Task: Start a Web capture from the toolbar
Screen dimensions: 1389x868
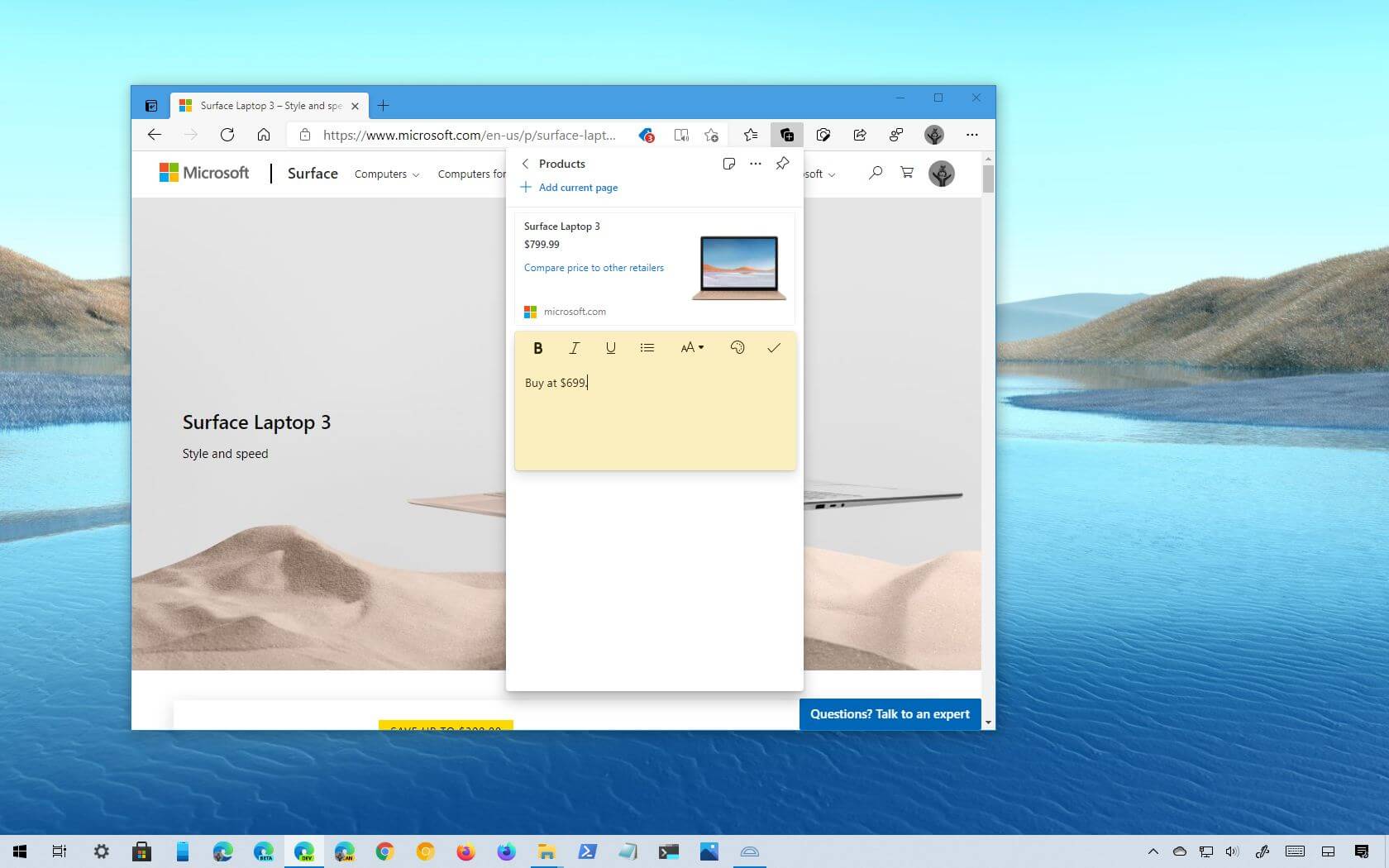Action: [823, 135]
